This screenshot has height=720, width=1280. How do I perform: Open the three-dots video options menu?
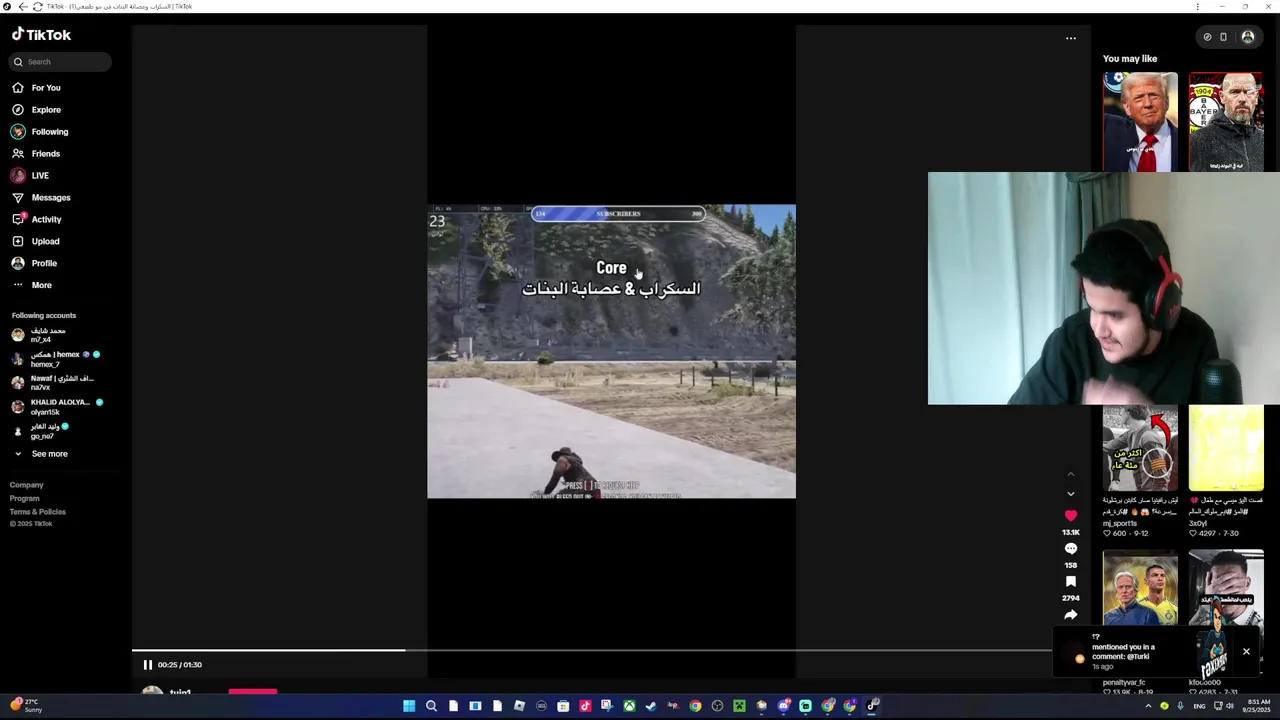tap(1071, 39)
